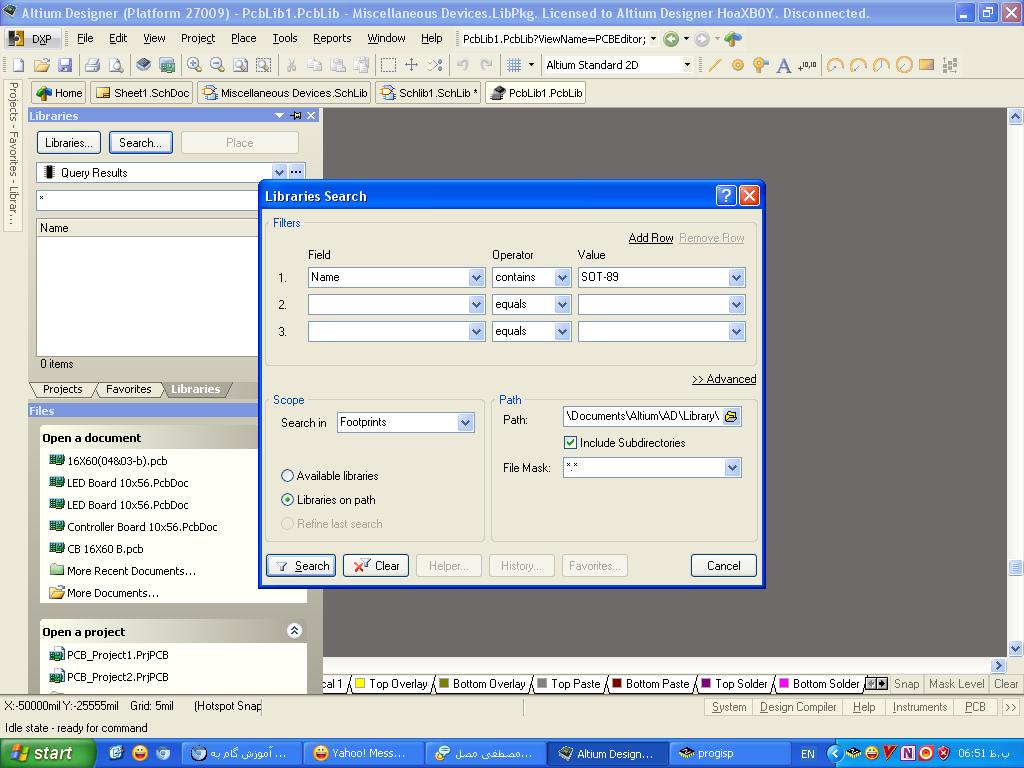Click the zoom out magnifier icon

click(217, 65)
